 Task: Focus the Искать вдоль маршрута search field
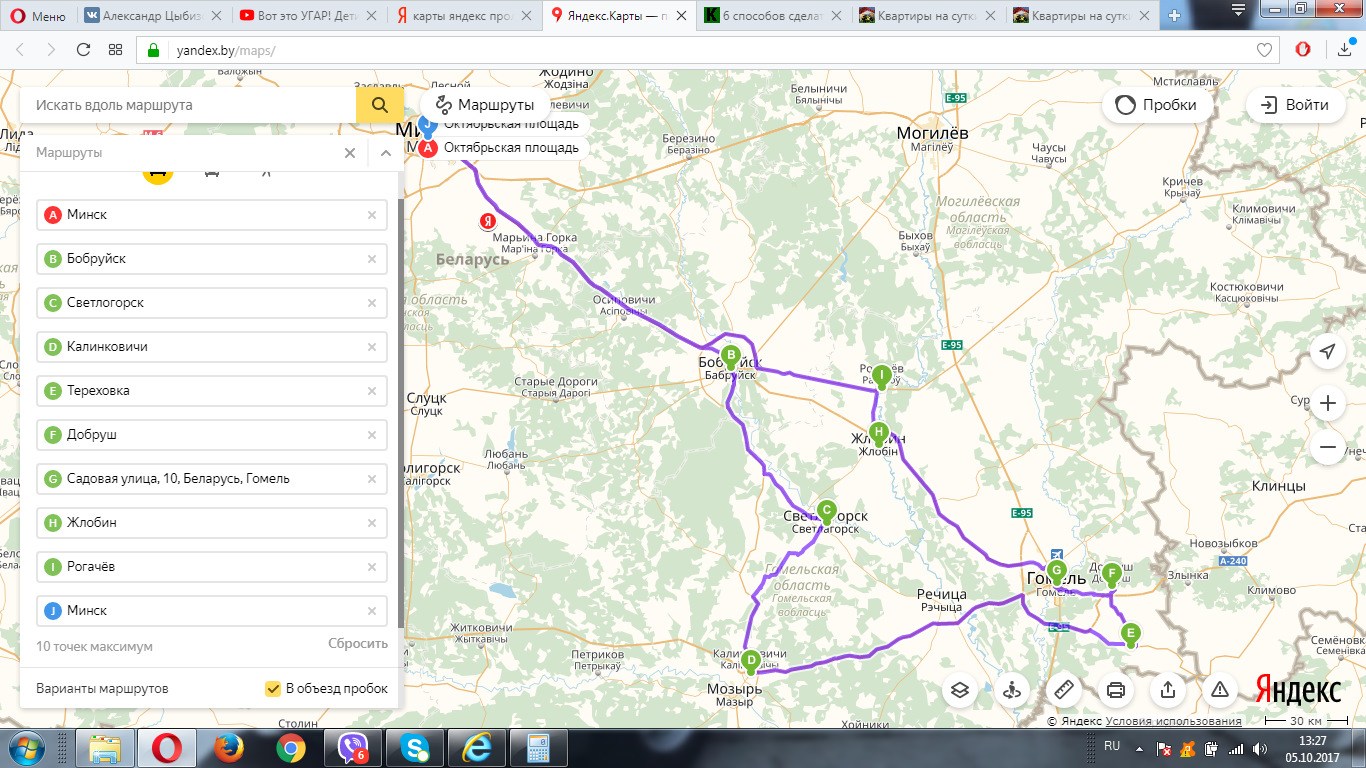[x=188, y=105]
